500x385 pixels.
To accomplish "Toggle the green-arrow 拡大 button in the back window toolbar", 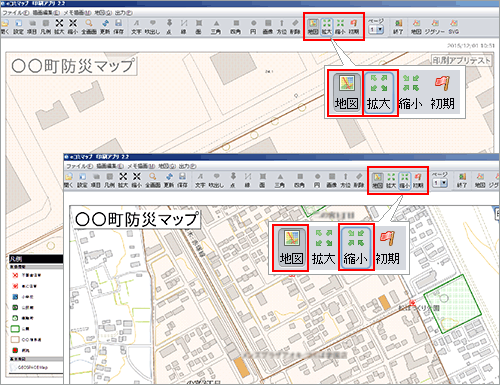I will [327, 27].
